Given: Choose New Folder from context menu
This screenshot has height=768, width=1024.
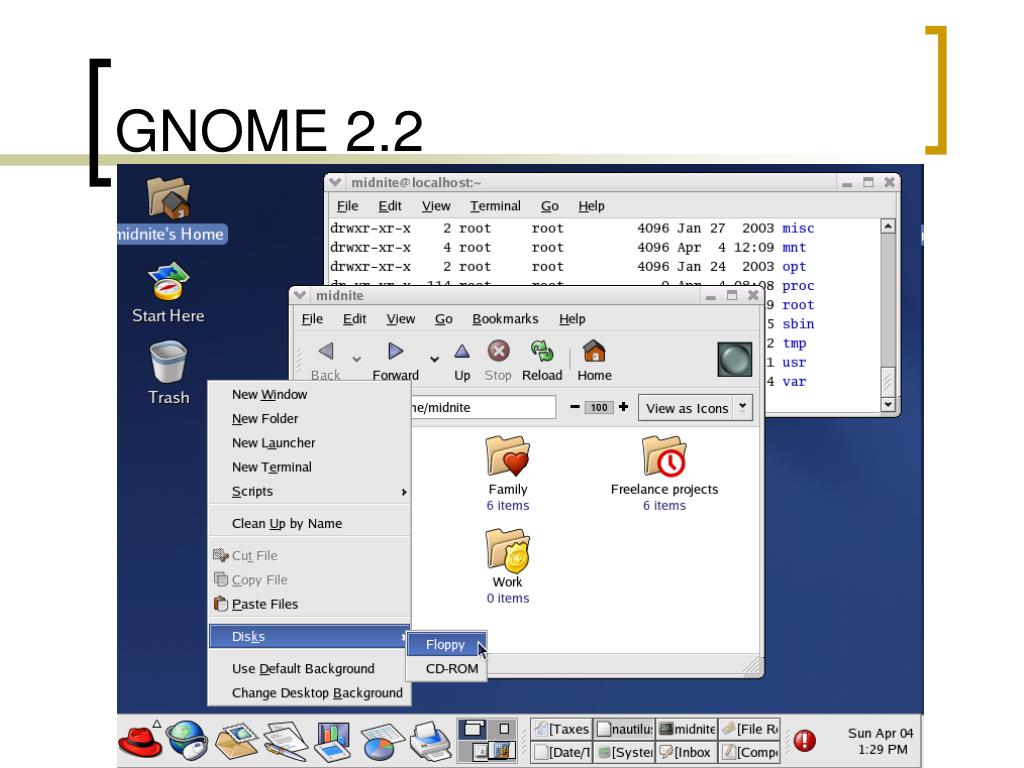Looking at the screenshot, I should (x=310, y=419).
